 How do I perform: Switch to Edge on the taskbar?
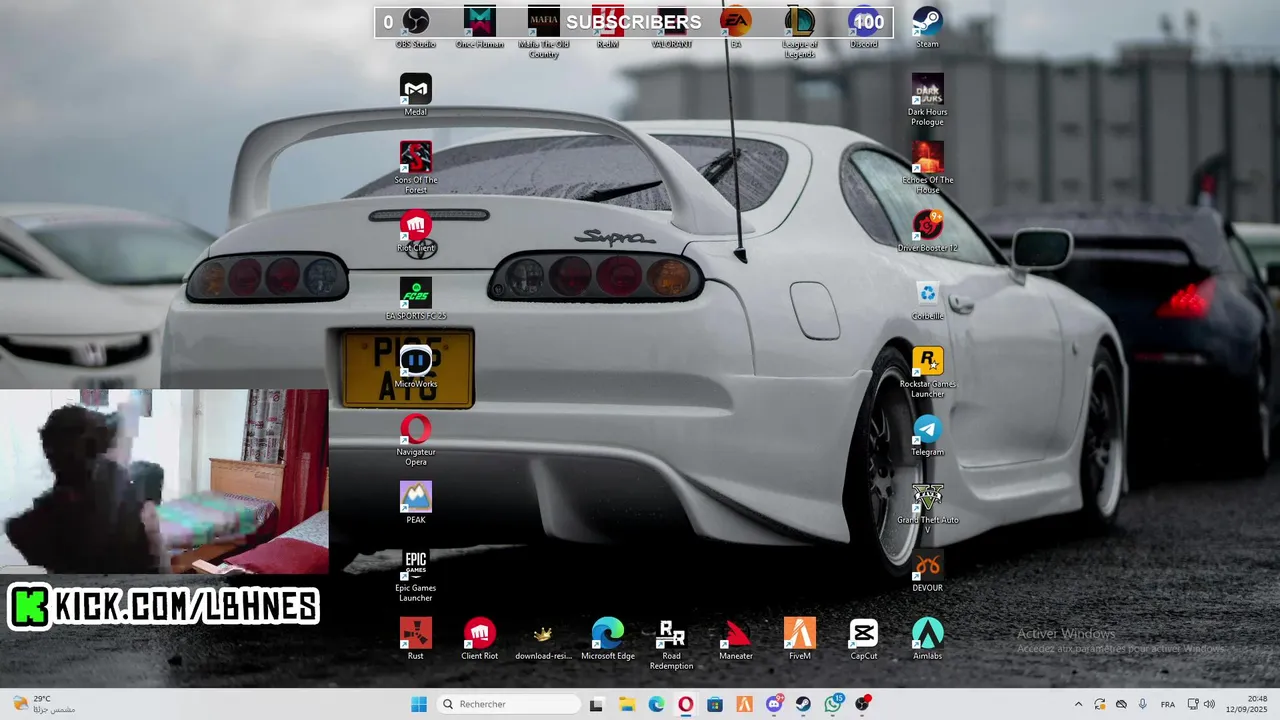pos(656,704)
